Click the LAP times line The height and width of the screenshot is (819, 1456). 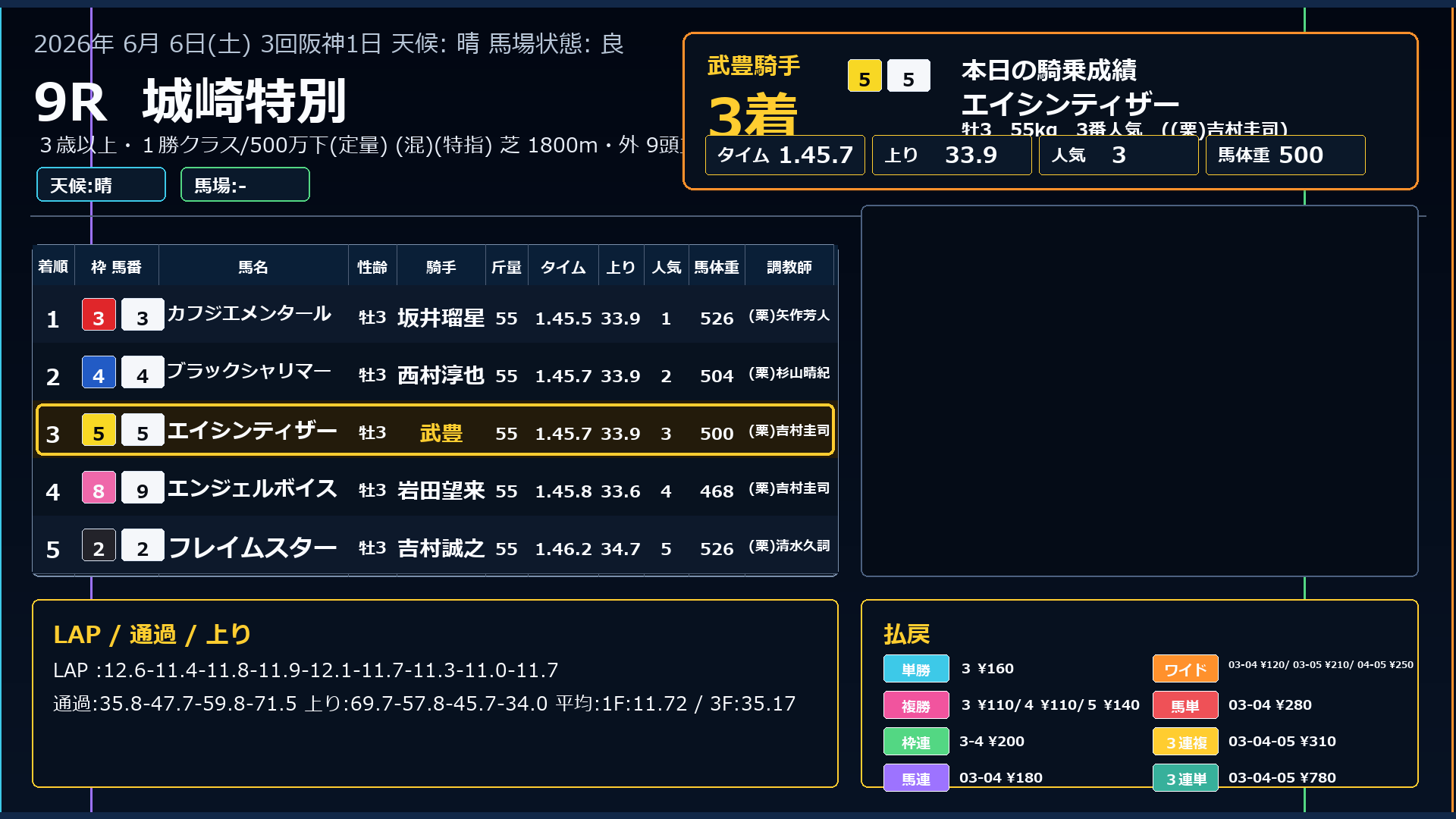tap(306, 670)
